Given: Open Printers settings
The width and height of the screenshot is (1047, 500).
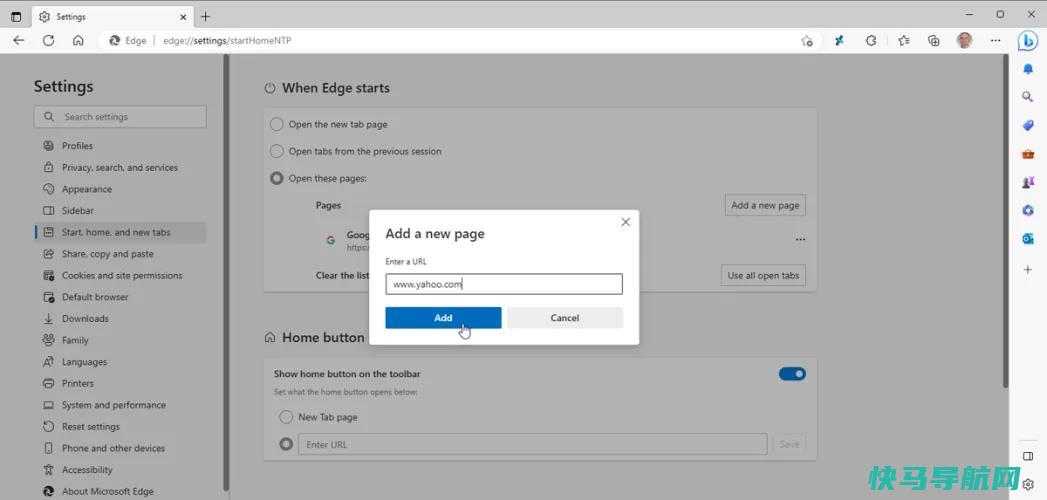Looking at the screenshot, I should click(120, 383).
